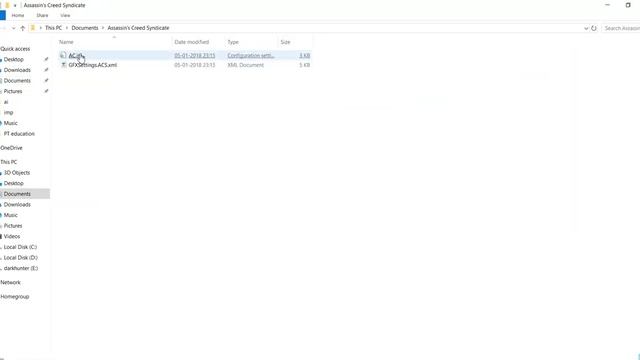The image size is (640, 360).
Task: Open Local Disk (C:) drive
Action: [20, 247]
